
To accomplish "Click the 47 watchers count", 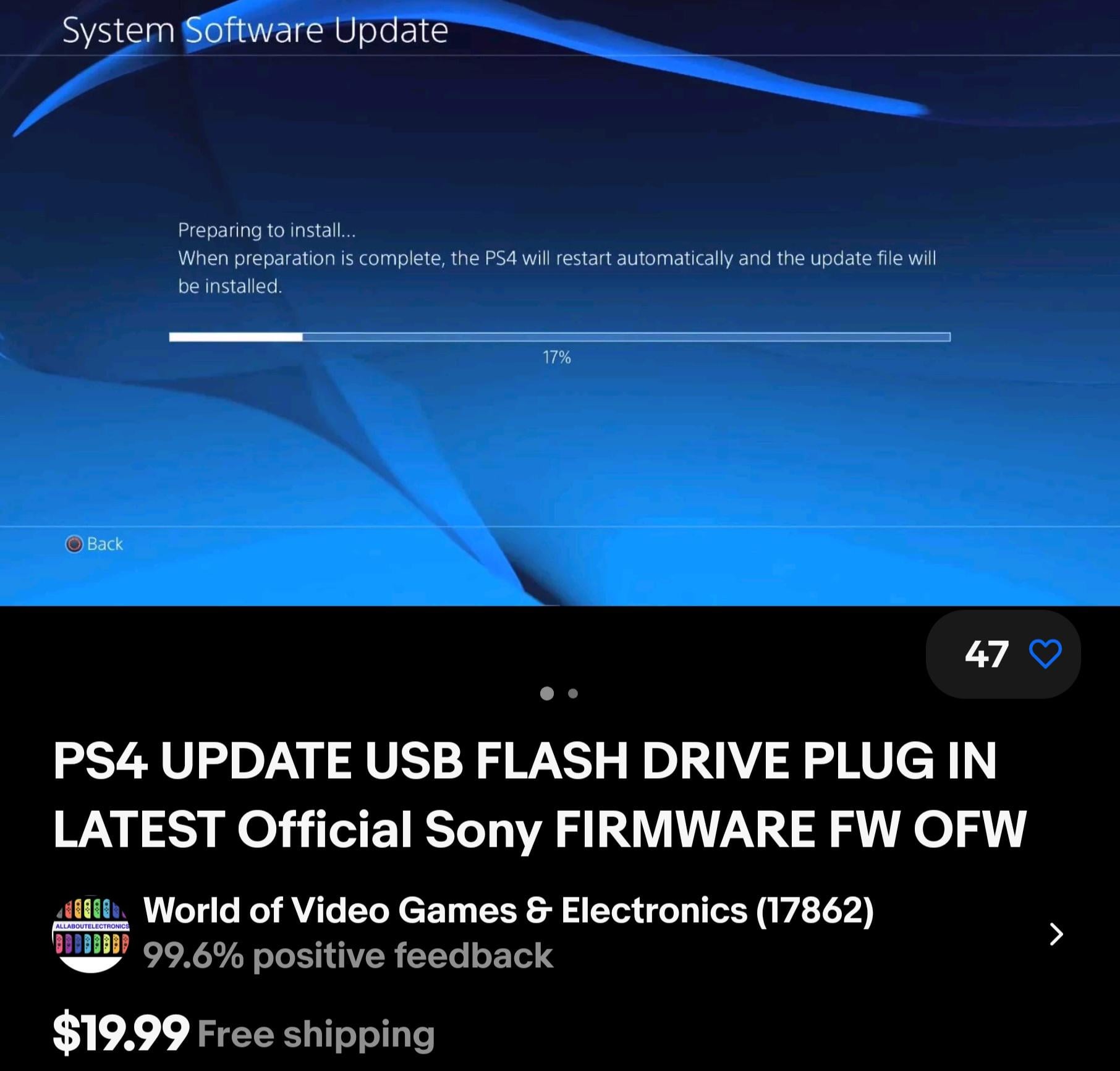I will (986, 654).
